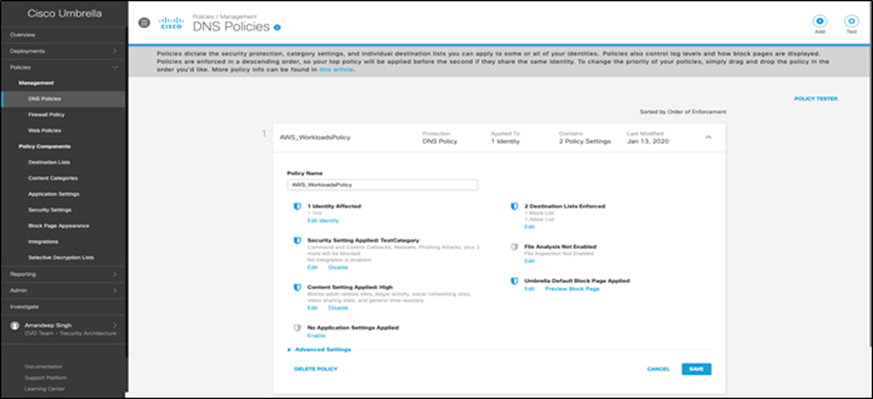Click the 'Jan 13, 2020' last modified date

coord(648,141)
